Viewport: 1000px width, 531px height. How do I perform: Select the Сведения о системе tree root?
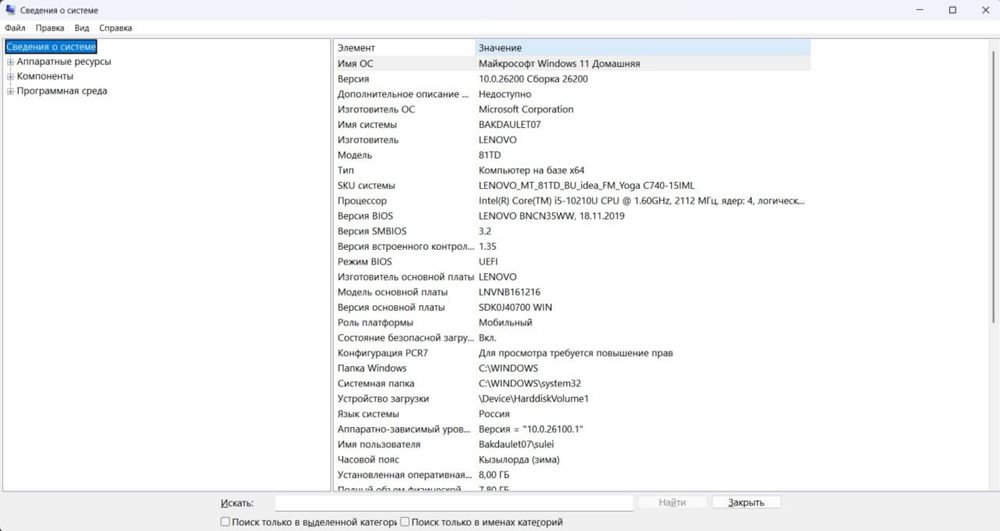click(x=51, y=47)
